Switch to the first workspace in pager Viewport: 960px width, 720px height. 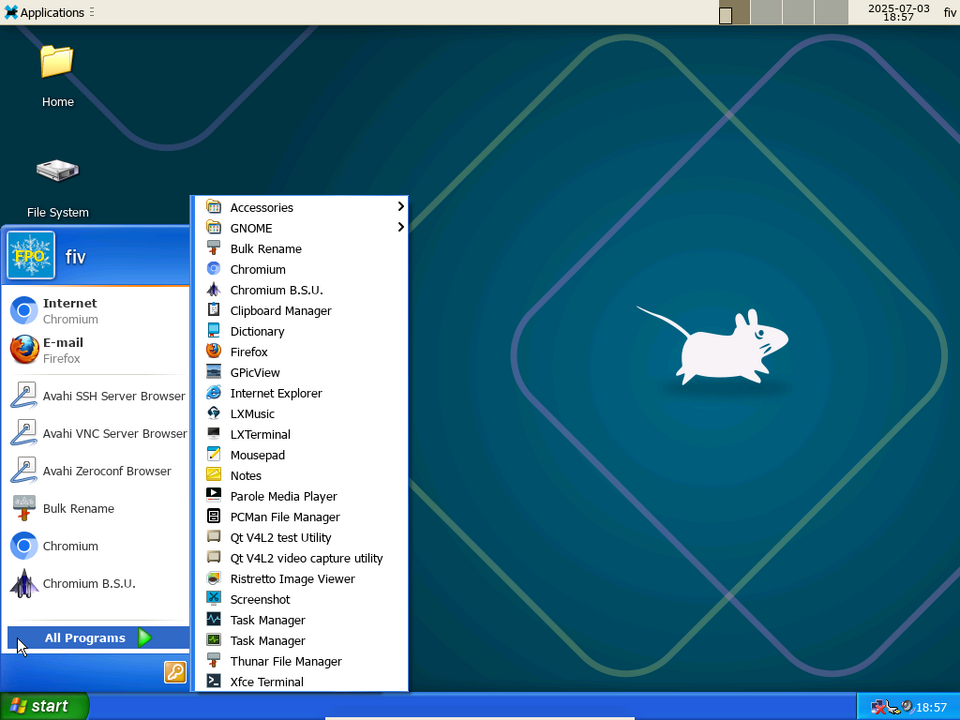(734, 12)
